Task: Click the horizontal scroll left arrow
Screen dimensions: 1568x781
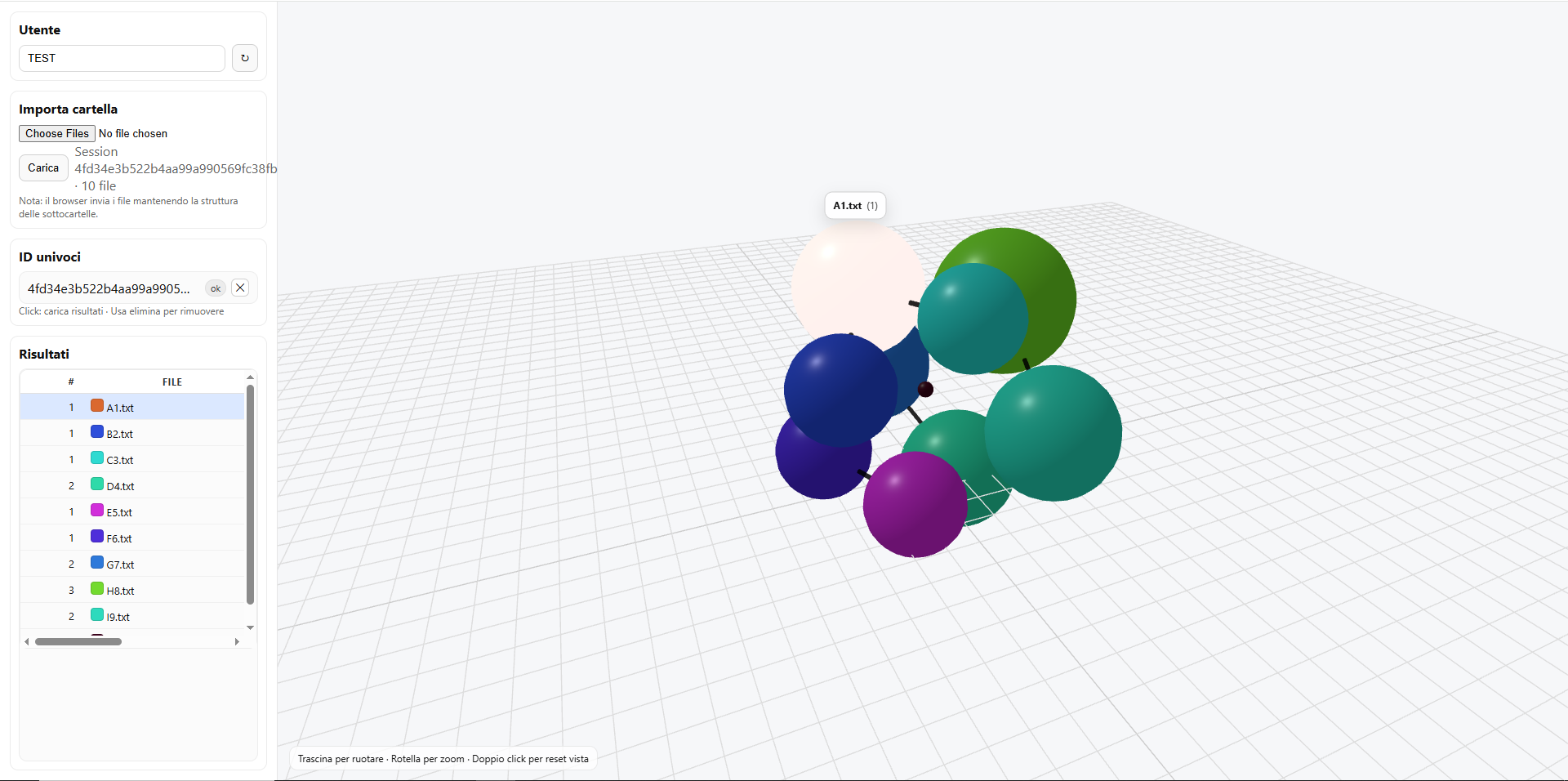Action: click(x=27, y=641)
